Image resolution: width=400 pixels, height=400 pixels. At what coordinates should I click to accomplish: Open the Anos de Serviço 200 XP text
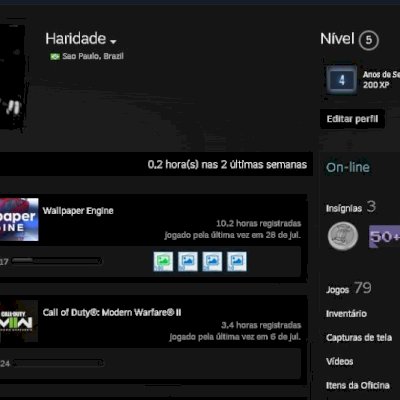tap(381, 80)
